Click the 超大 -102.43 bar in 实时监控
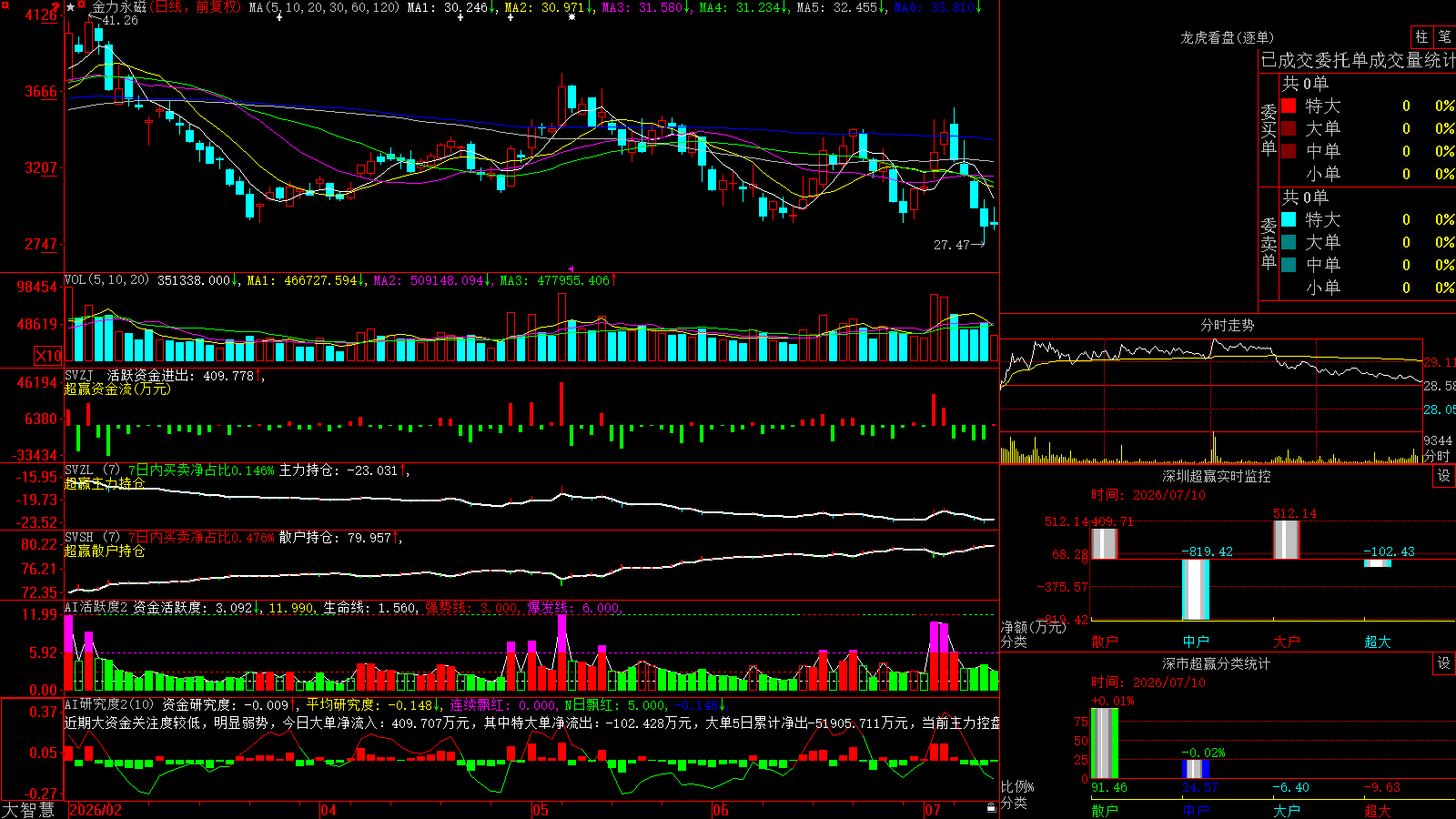This screenshot has height=819, width=1456. (1377, 563)
